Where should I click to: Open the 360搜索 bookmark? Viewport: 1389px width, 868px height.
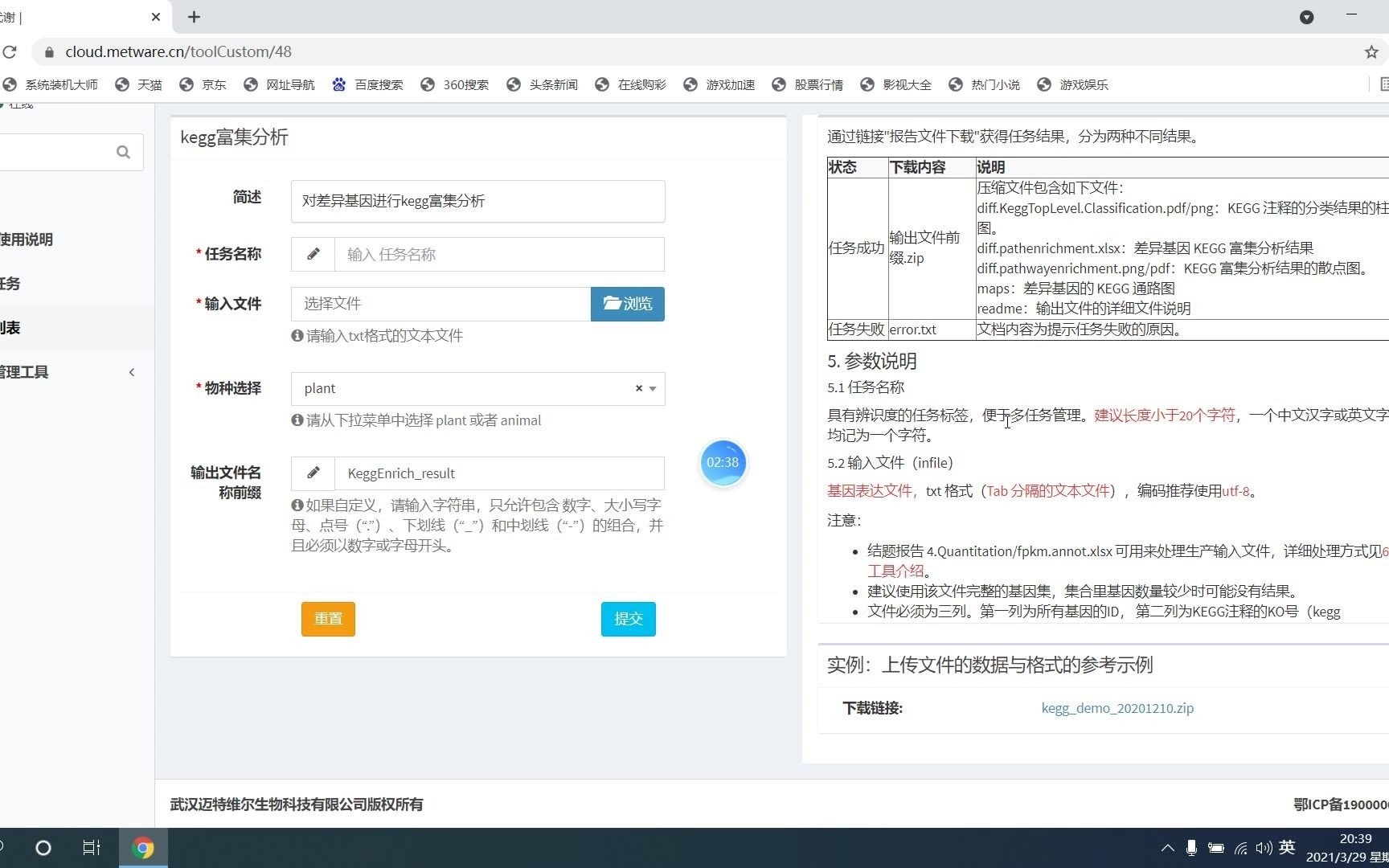[x=455, y=84]
